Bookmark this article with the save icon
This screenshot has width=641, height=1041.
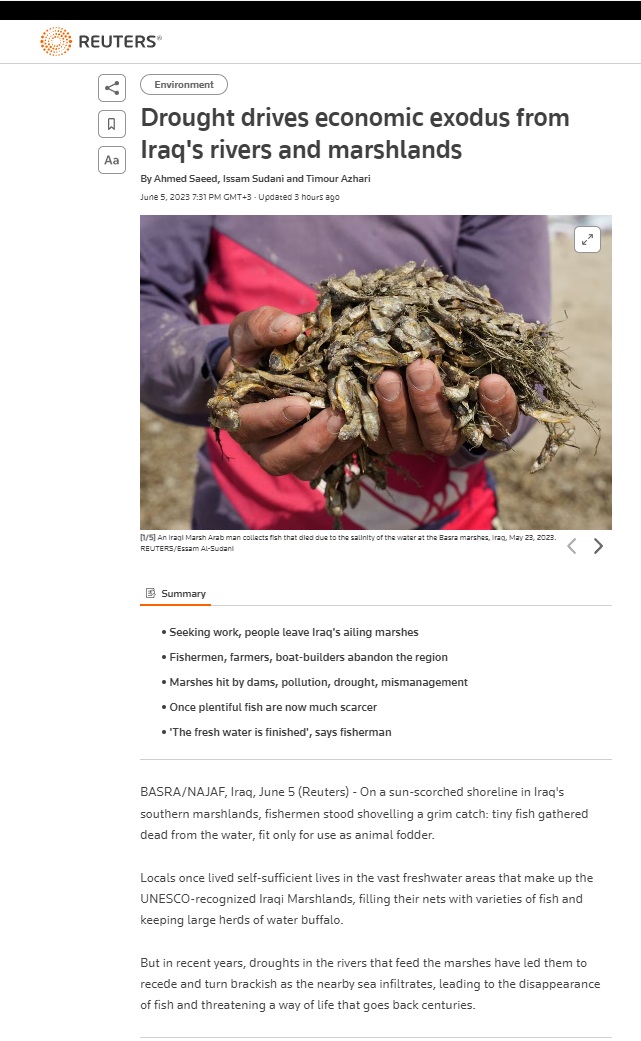tap(111, 123)
